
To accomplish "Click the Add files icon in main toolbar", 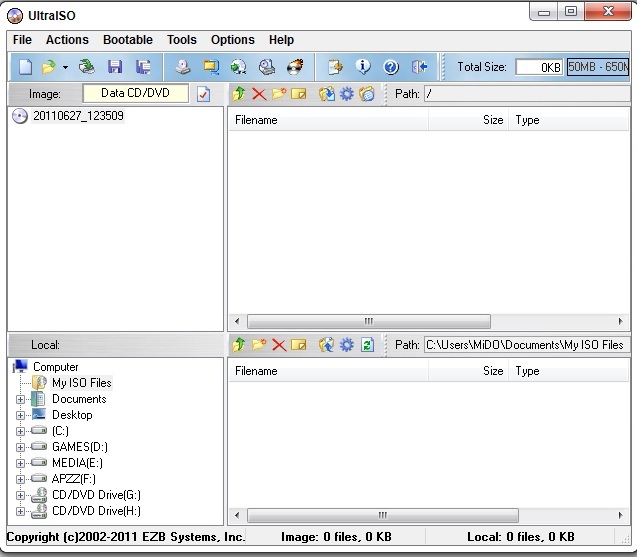I will pos(335,67).
